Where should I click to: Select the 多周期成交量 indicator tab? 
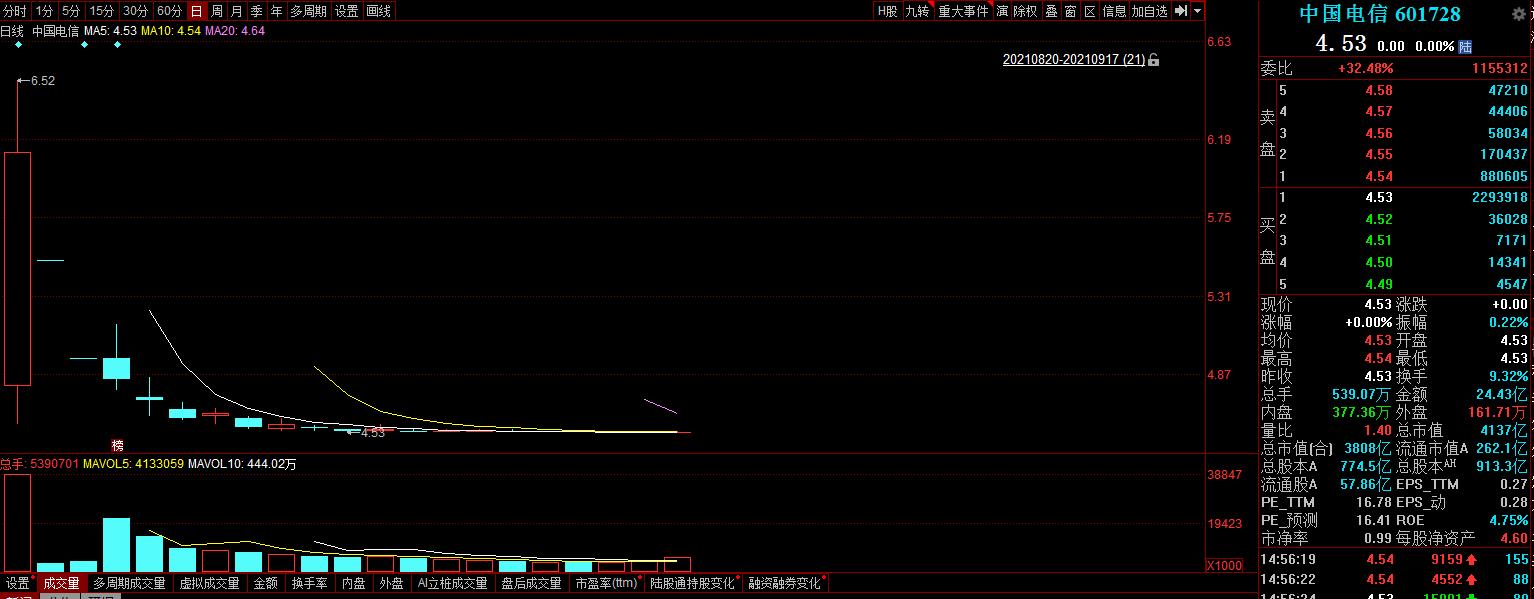(x=130, y=583)
